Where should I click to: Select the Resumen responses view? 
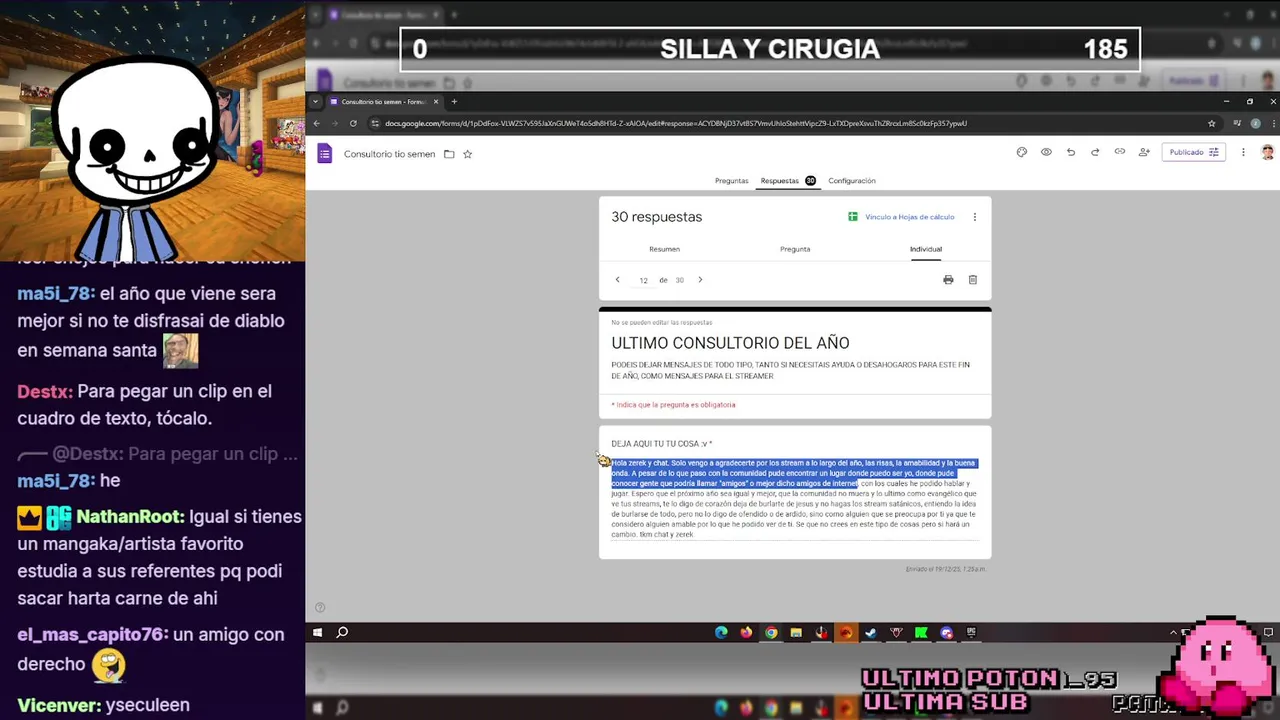(664, 249)
